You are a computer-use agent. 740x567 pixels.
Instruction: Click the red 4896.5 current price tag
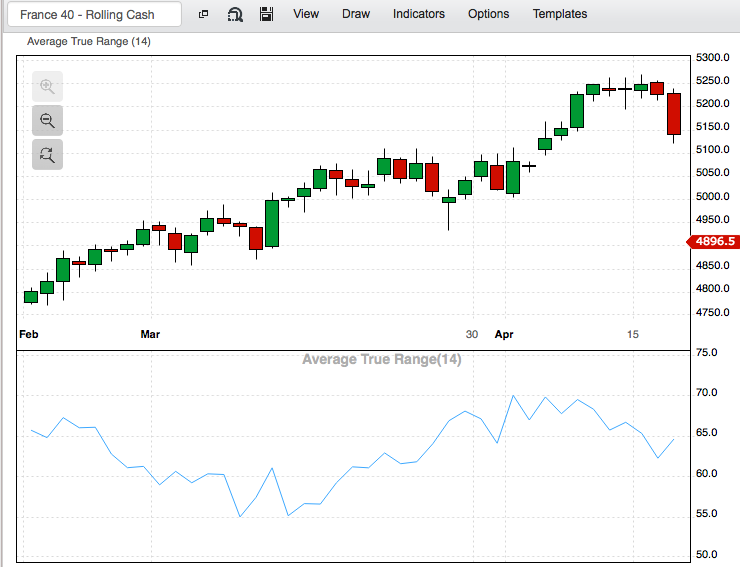[x=713, y=241]
